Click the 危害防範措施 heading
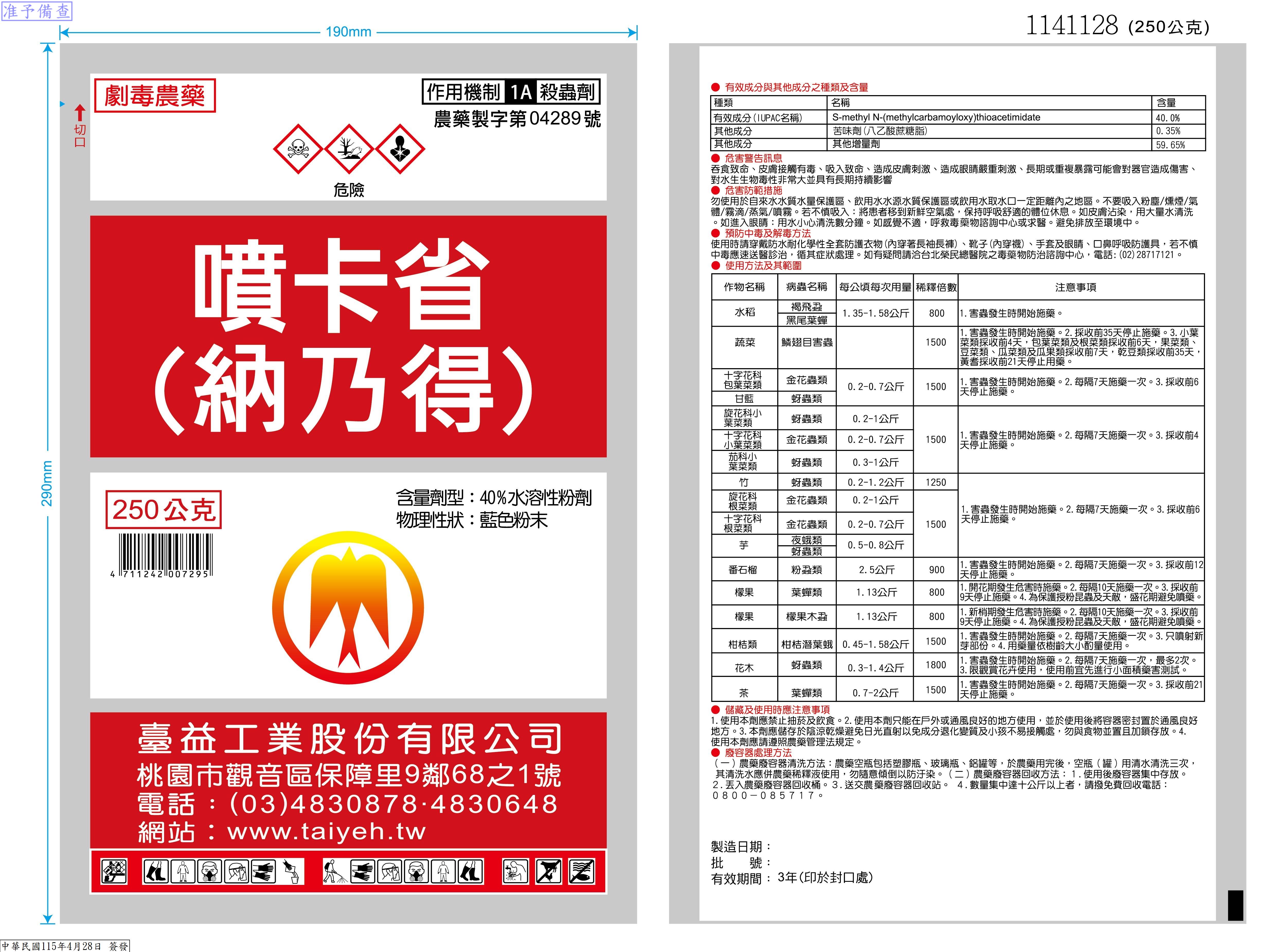This screenshot has width=1276, height=952. (x=754, y=190)
